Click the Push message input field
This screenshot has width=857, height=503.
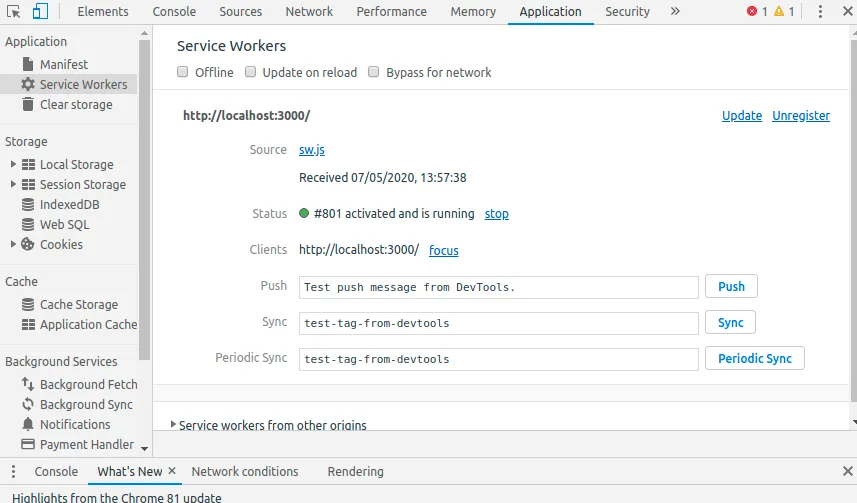coord(498,287)
